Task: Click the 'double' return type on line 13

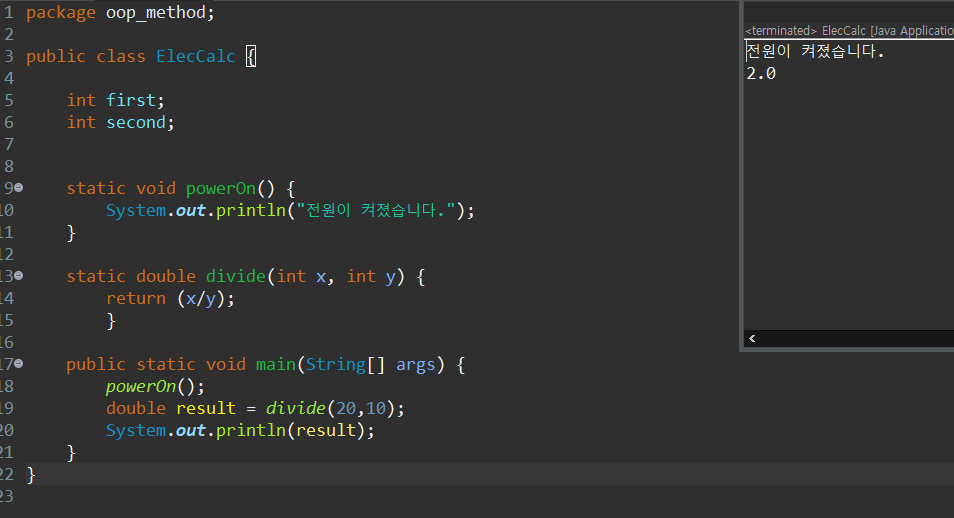Action: pos(165,276)
